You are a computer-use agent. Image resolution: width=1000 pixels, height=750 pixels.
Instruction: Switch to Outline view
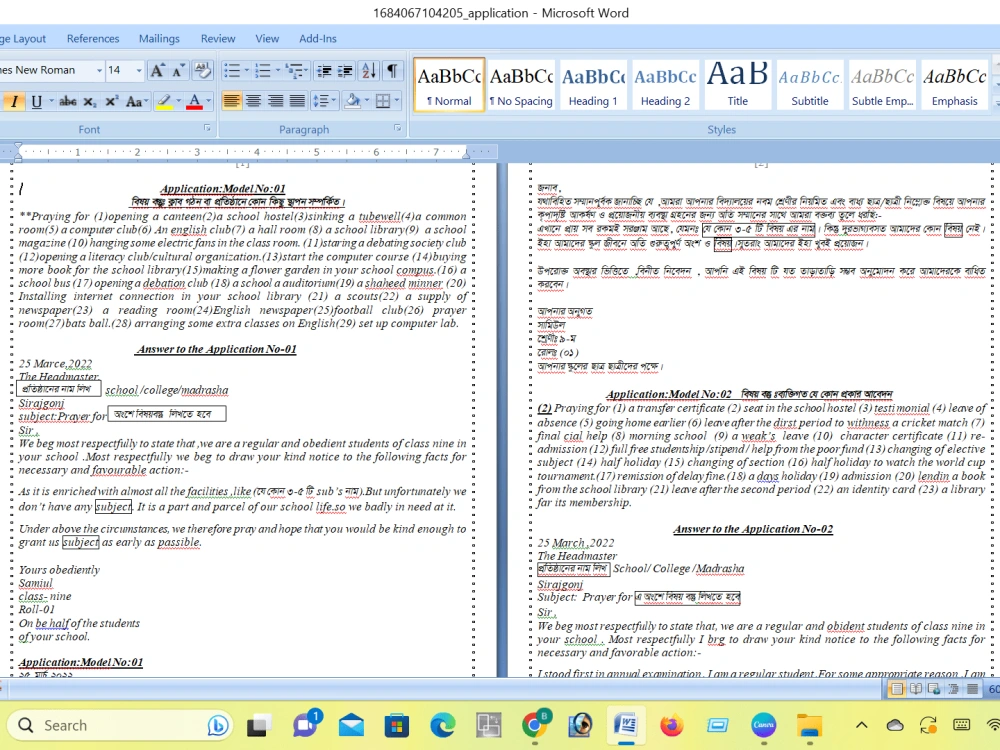click(953, 689)
